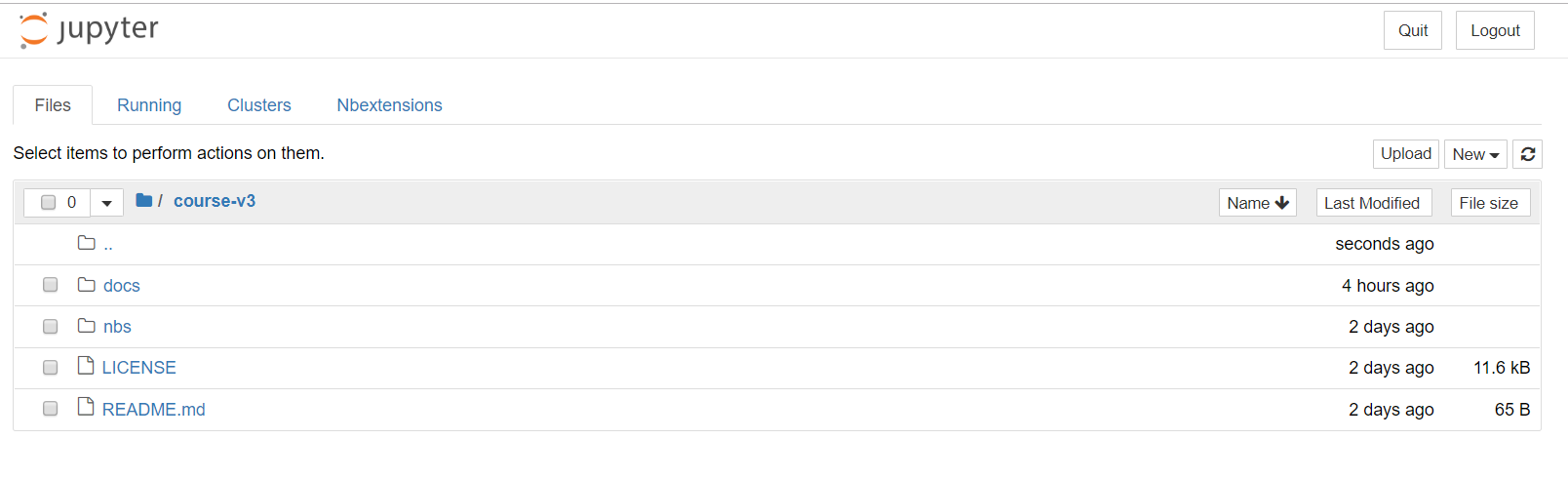Open the Nbextensions tab
1568x479 pixels.
point(389,105)
